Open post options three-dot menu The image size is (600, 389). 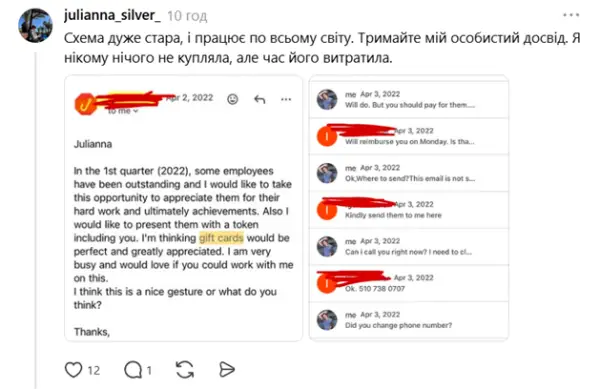point(571,15)
